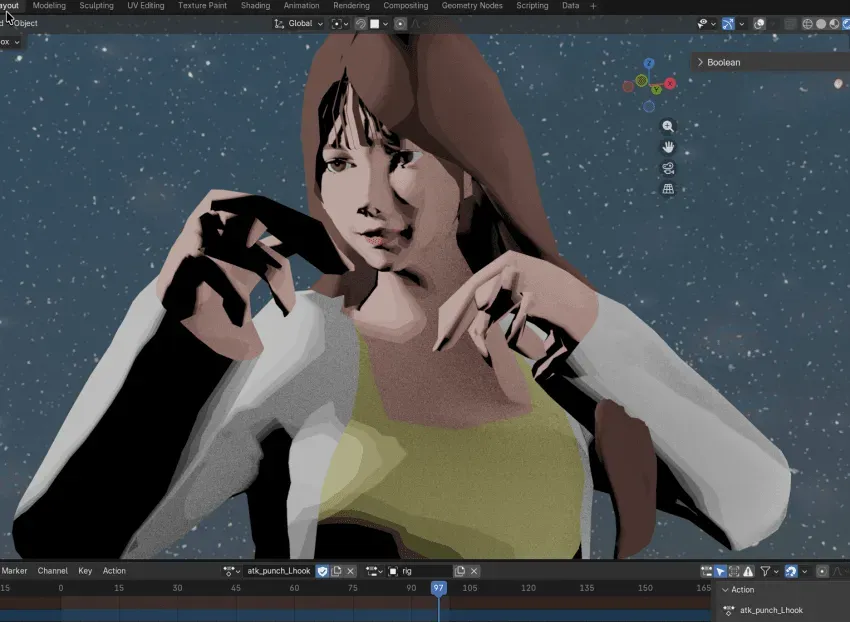Click the action icon beside atk_punch_Lhook channel
The height and width of the screenshot is (622, 850).
point(729,611)
